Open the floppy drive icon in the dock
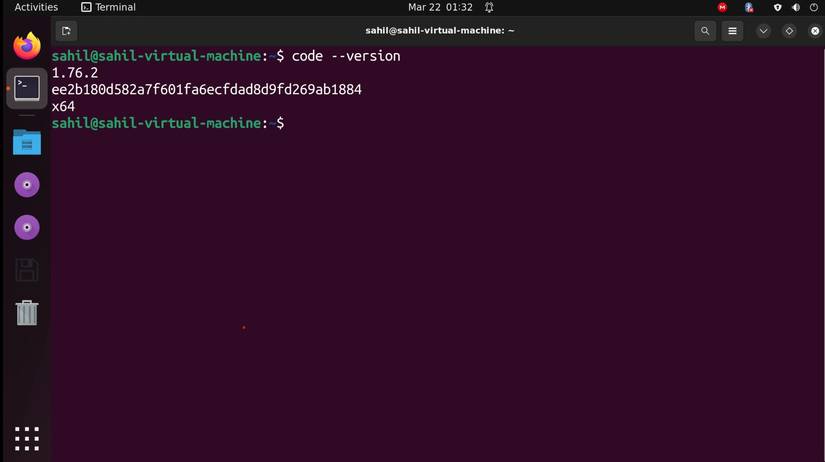 [27, 270]
